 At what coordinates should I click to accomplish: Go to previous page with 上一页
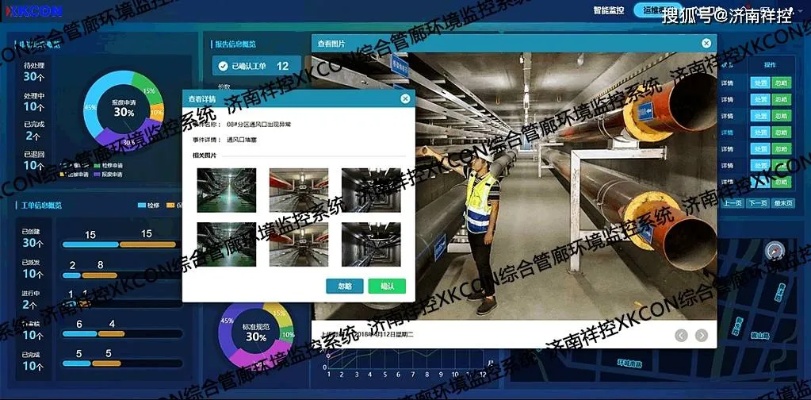[x=732, y=203]
